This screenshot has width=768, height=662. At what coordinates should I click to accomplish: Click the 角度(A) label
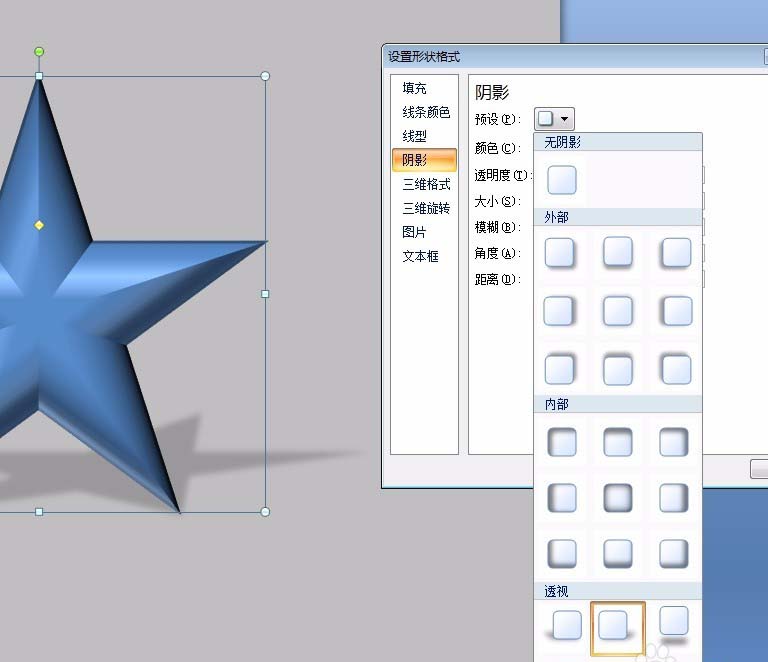(x=498, y=253)
